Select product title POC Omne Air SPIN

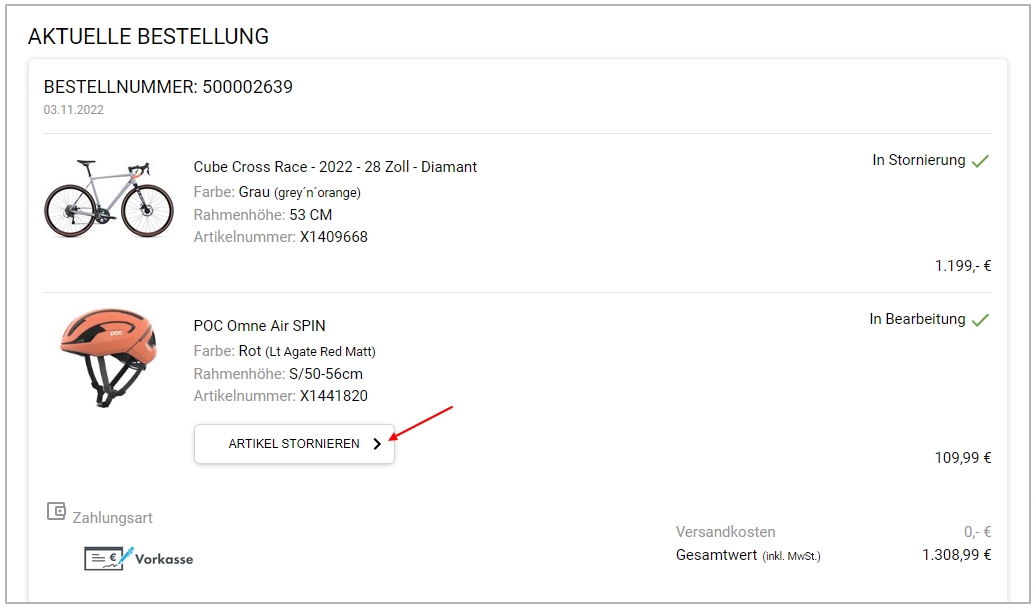click(260, 326)
